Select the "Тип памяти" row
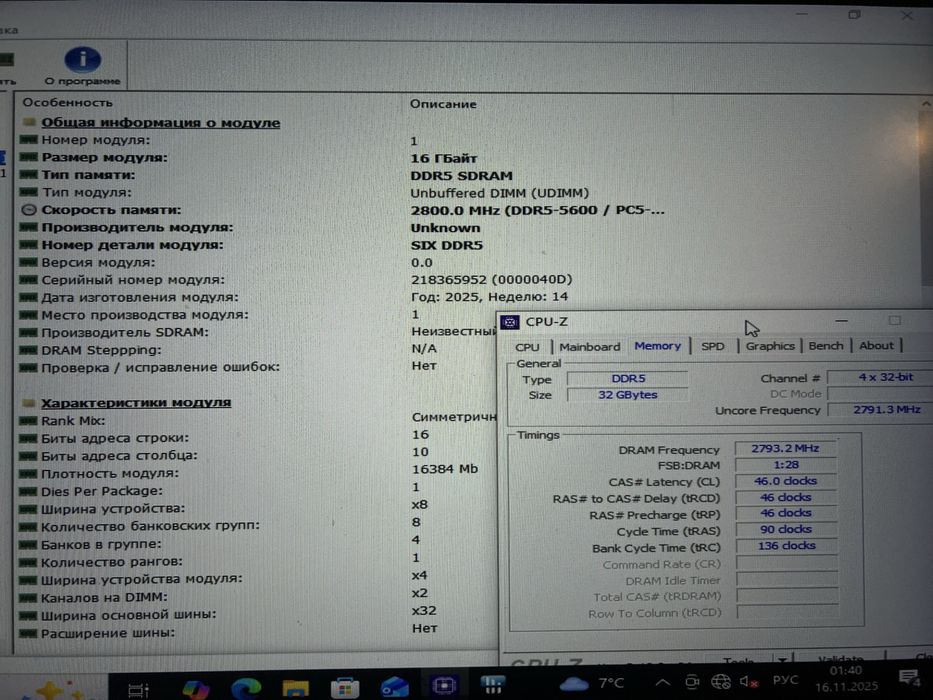The width and height of the screenshot is (933, 700). coord(266,175)
